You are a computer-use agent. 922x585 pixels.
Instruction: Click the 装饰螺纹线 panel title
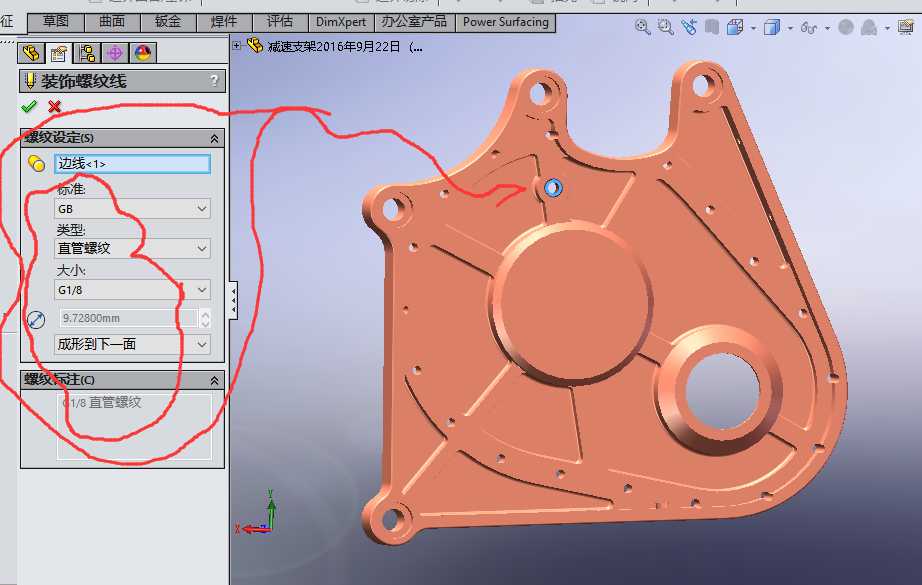click(83, 81)
